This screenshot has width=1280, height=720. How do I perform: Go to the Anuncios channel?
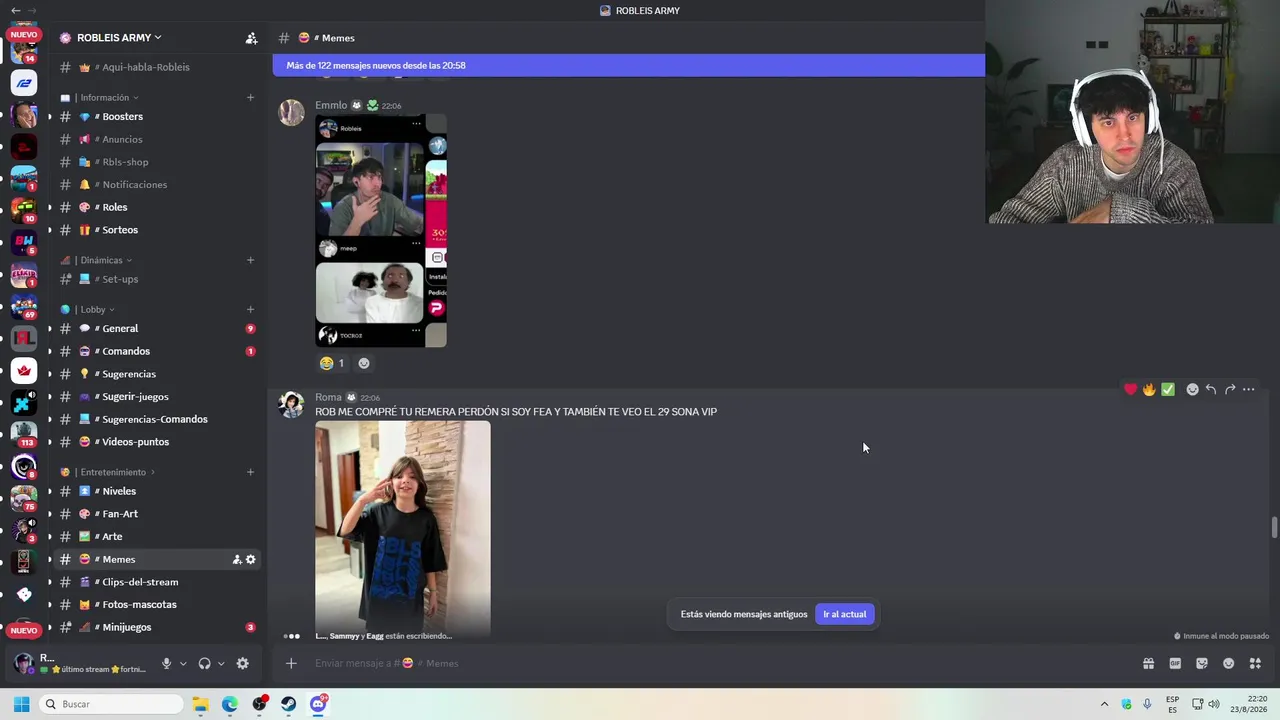(x=155, y=139)
